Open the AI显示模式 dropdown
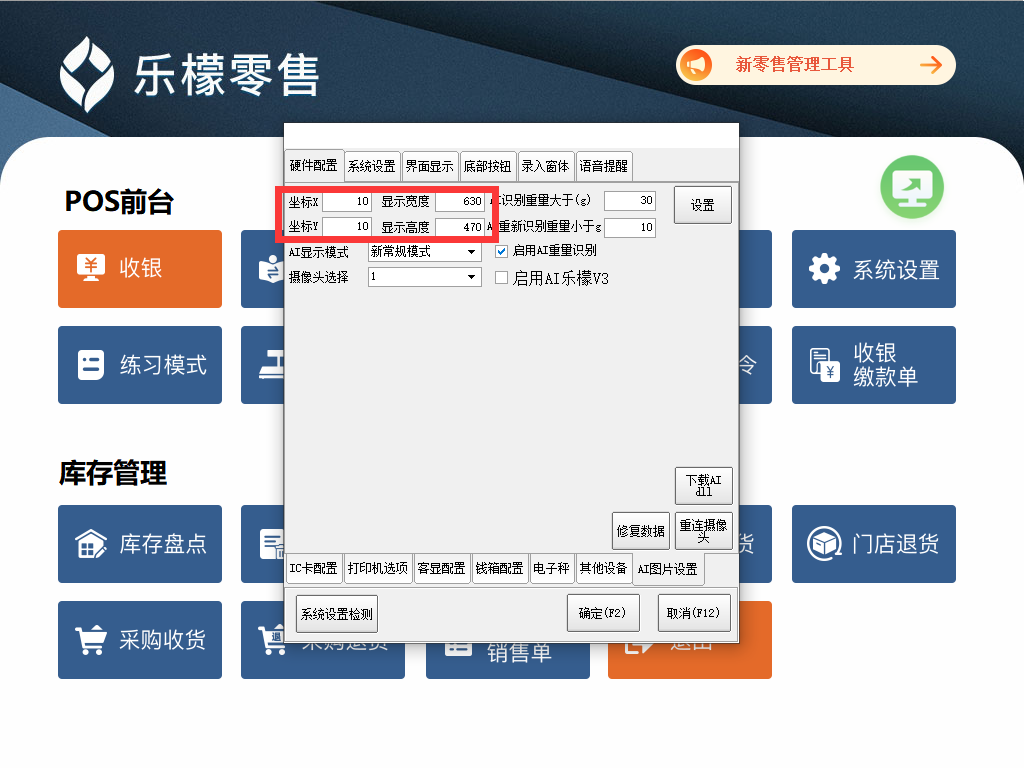1024x768 pixels. coord(472,252)
